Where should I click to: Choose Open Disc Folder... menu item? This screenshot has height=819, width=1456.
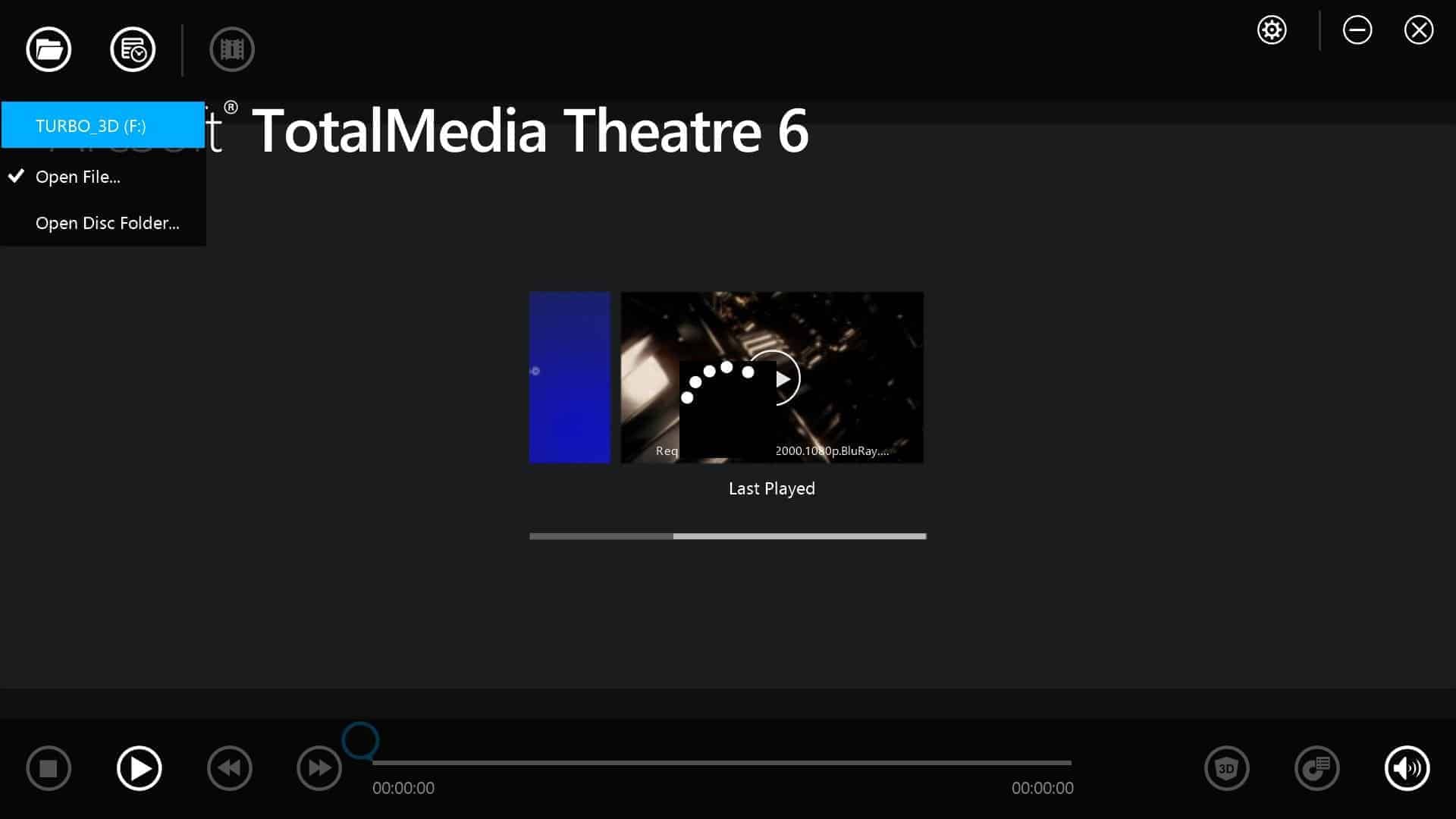[103, 223]
